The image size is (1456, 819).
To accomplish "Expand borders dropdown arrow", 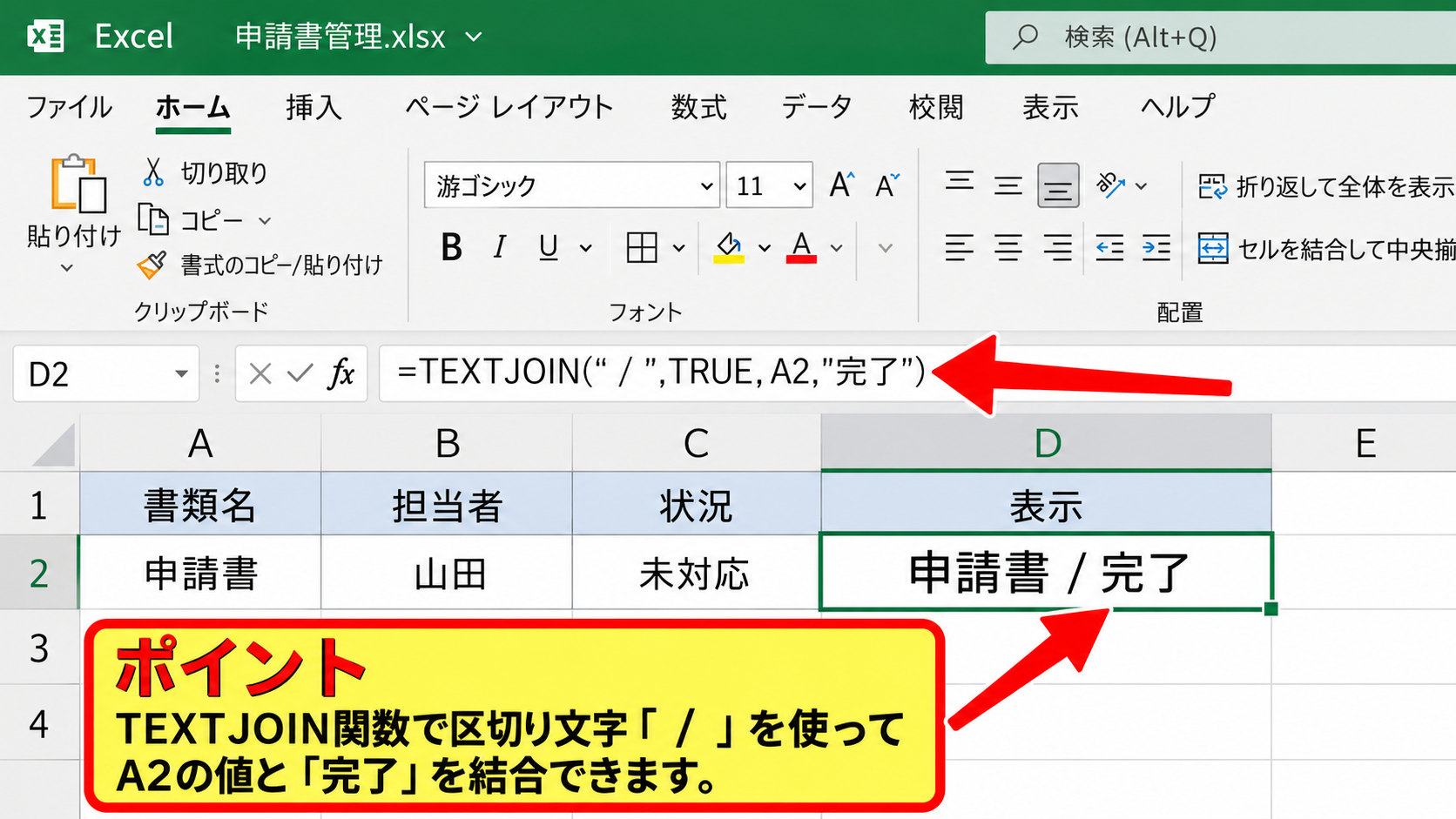I will click(678, 249).
